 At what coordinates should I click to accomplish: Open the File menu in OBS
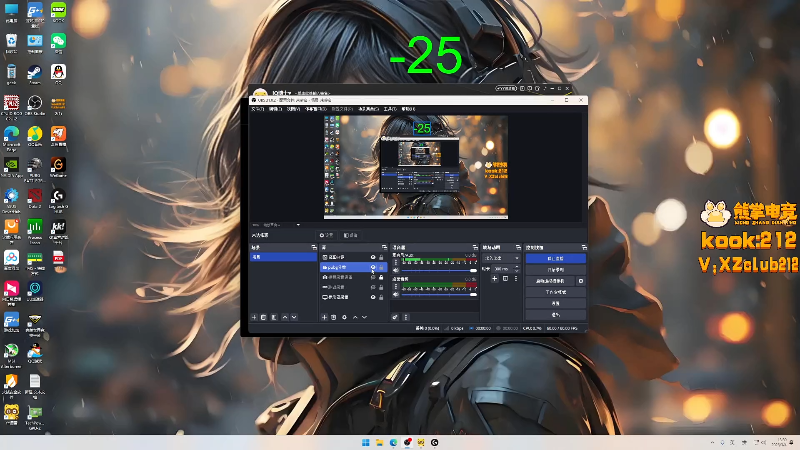258,109
